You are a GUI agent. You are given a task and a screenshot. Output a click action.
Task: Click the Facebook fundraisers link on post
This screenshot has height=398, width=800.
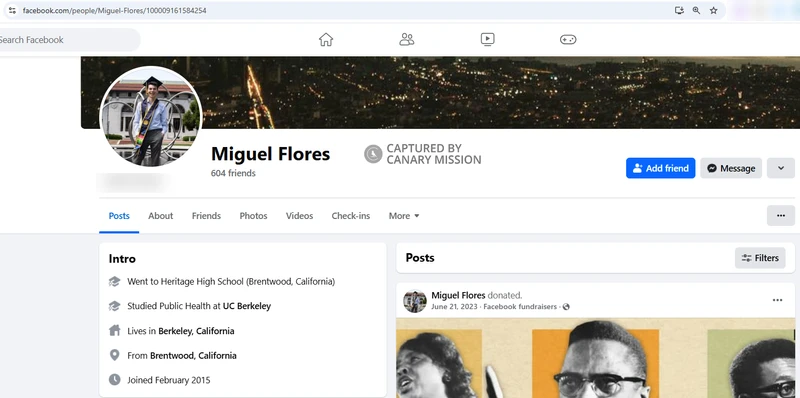(x=521, y=307)
